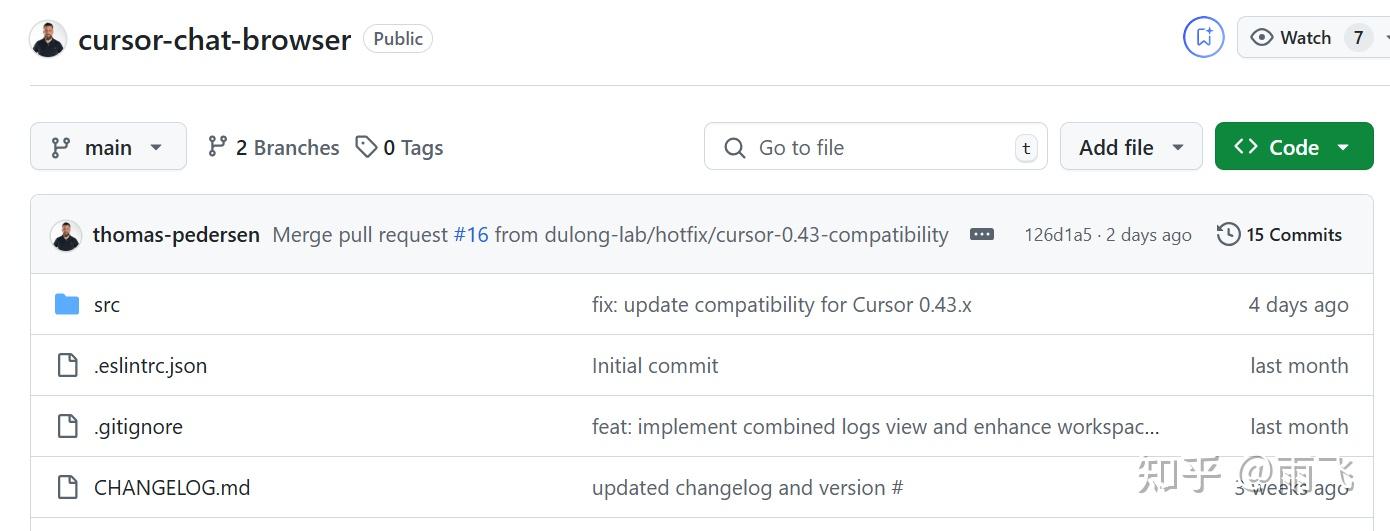
Task: Click the repository owner avatar beside cursor-chat-browser
Action: 48,39
